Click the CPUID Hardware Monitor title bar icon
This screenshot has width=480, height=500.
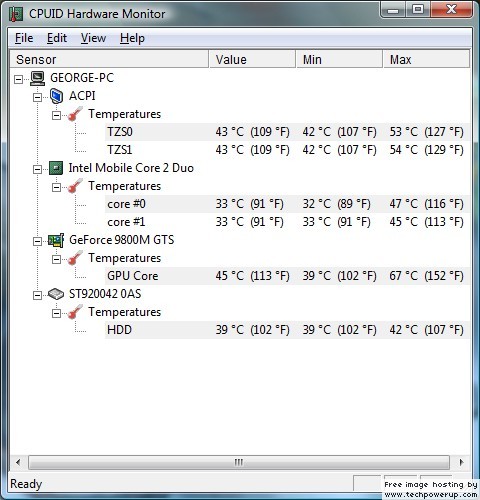coord(16,14)
